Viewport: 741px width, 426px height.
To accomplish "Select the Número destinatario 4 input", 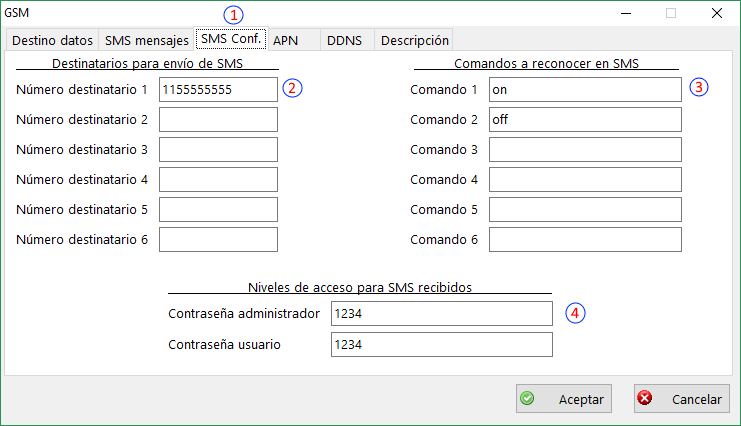I will (217, 180).
